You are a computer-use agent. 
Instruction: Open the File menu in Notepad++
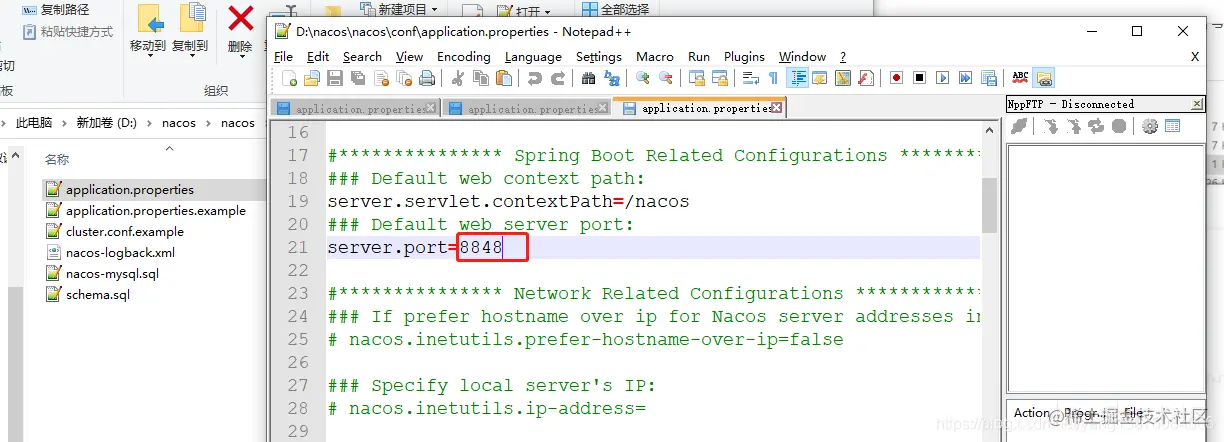point(283,57)
